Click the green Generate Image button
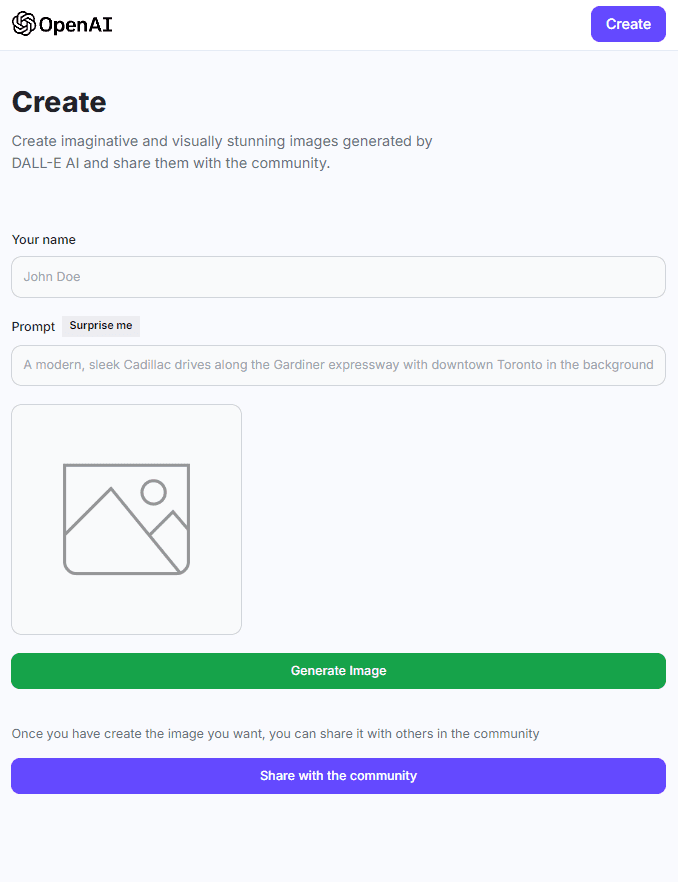Image resolution: width=678 pixels, height=884 pixels. tap(338, 671)
